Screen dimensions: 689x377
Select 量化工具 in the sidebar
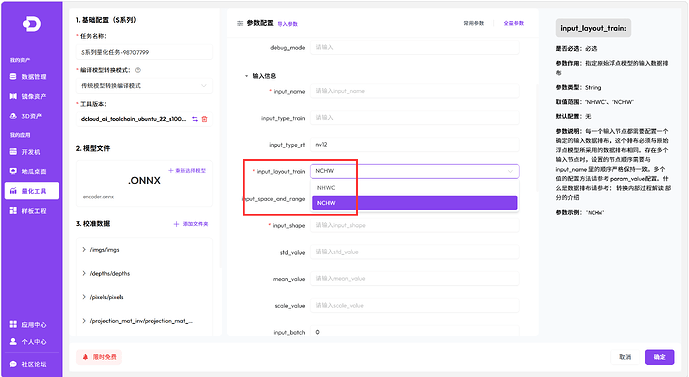[32, 191]
